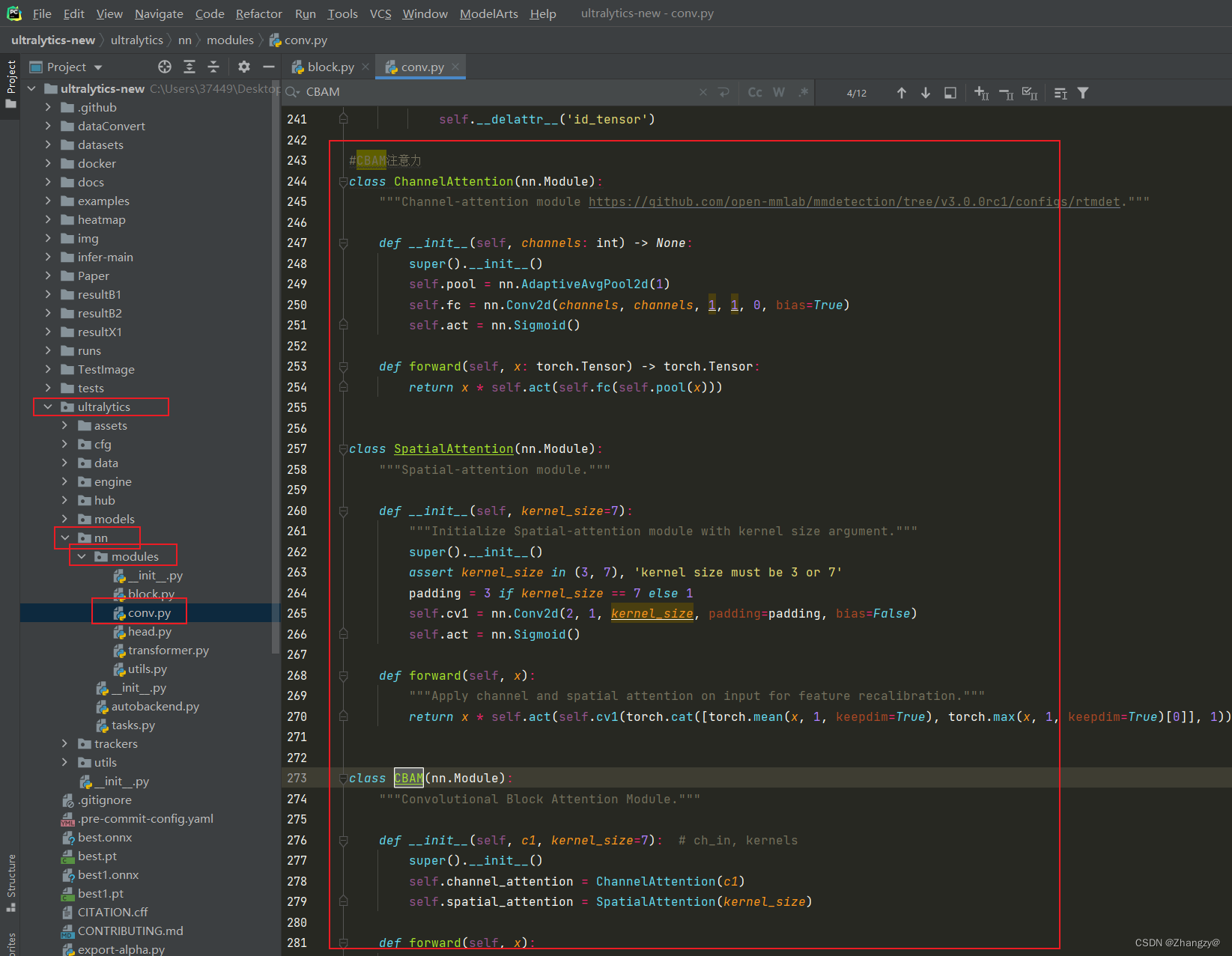The image size is (1232, 956).
Task: Open the Project tool window sidebar button
Action: [10, 84]
